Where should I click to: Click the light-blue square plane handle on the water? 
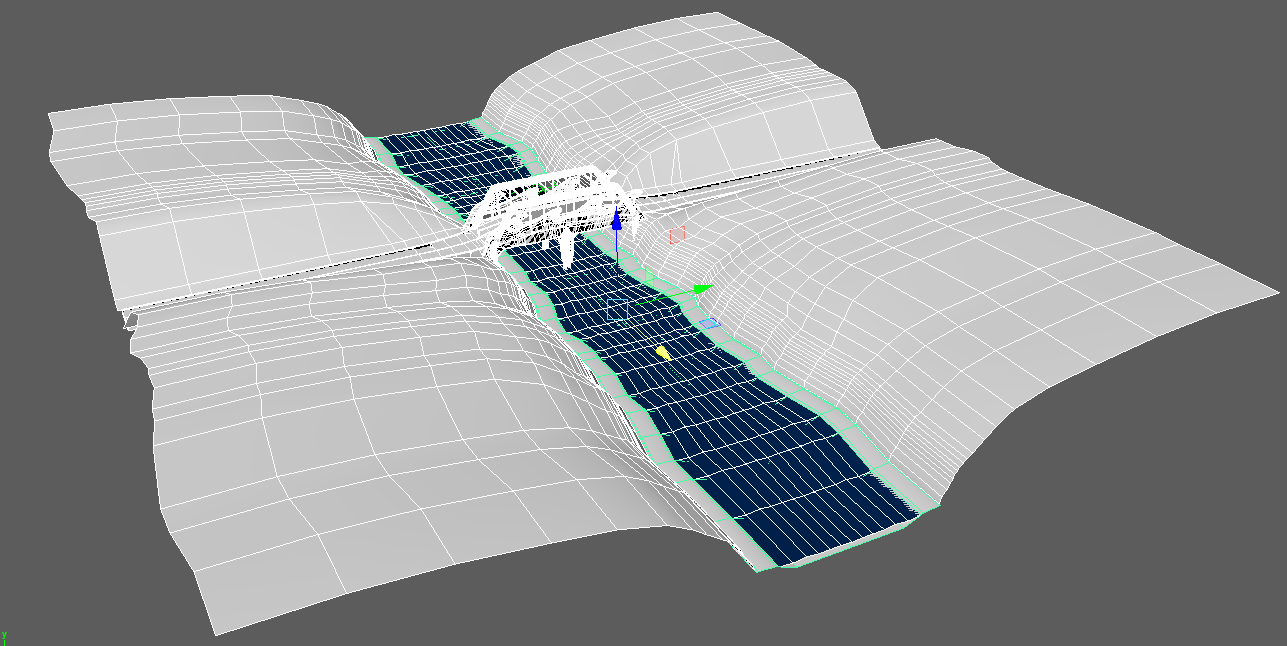pos(617,308)
